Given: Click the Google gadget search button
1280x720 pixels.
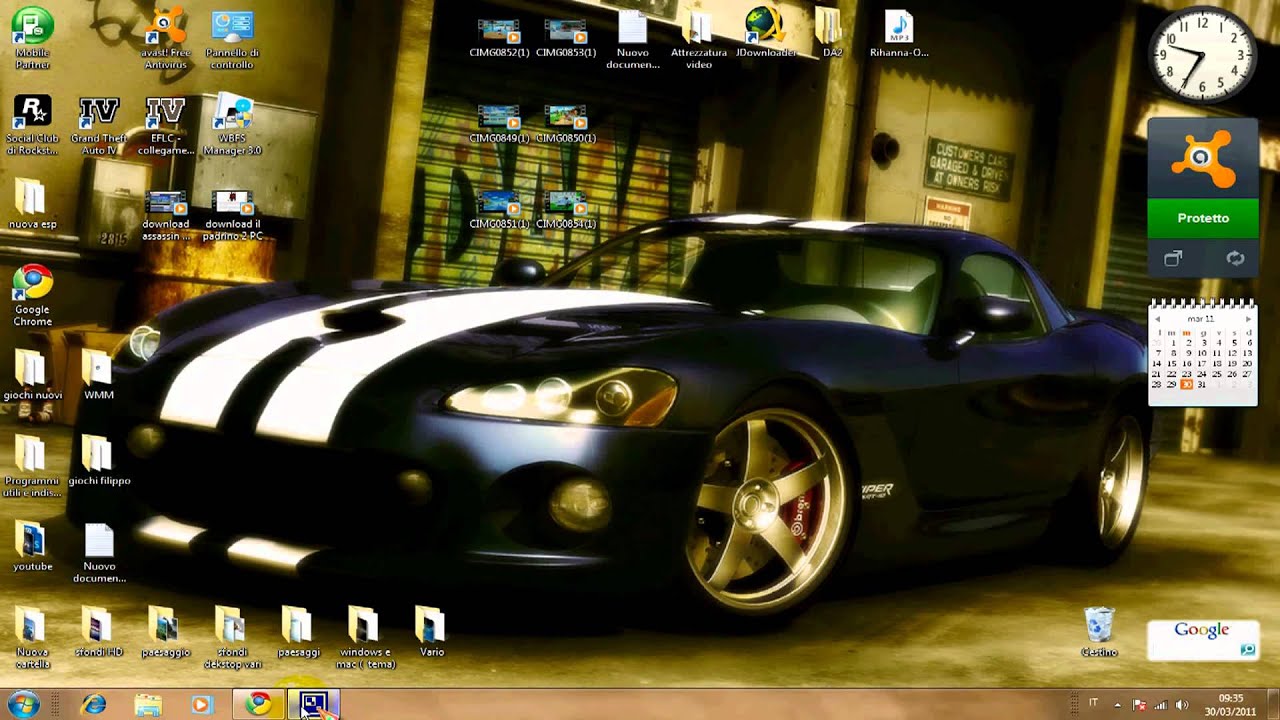Looking at the screenshot, I should (x=1248, y=649).
